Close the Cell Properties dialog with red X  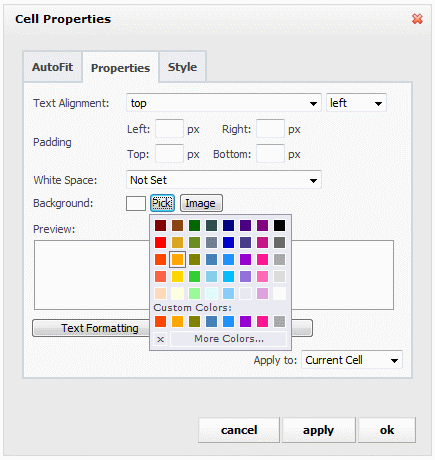(417, 19)
